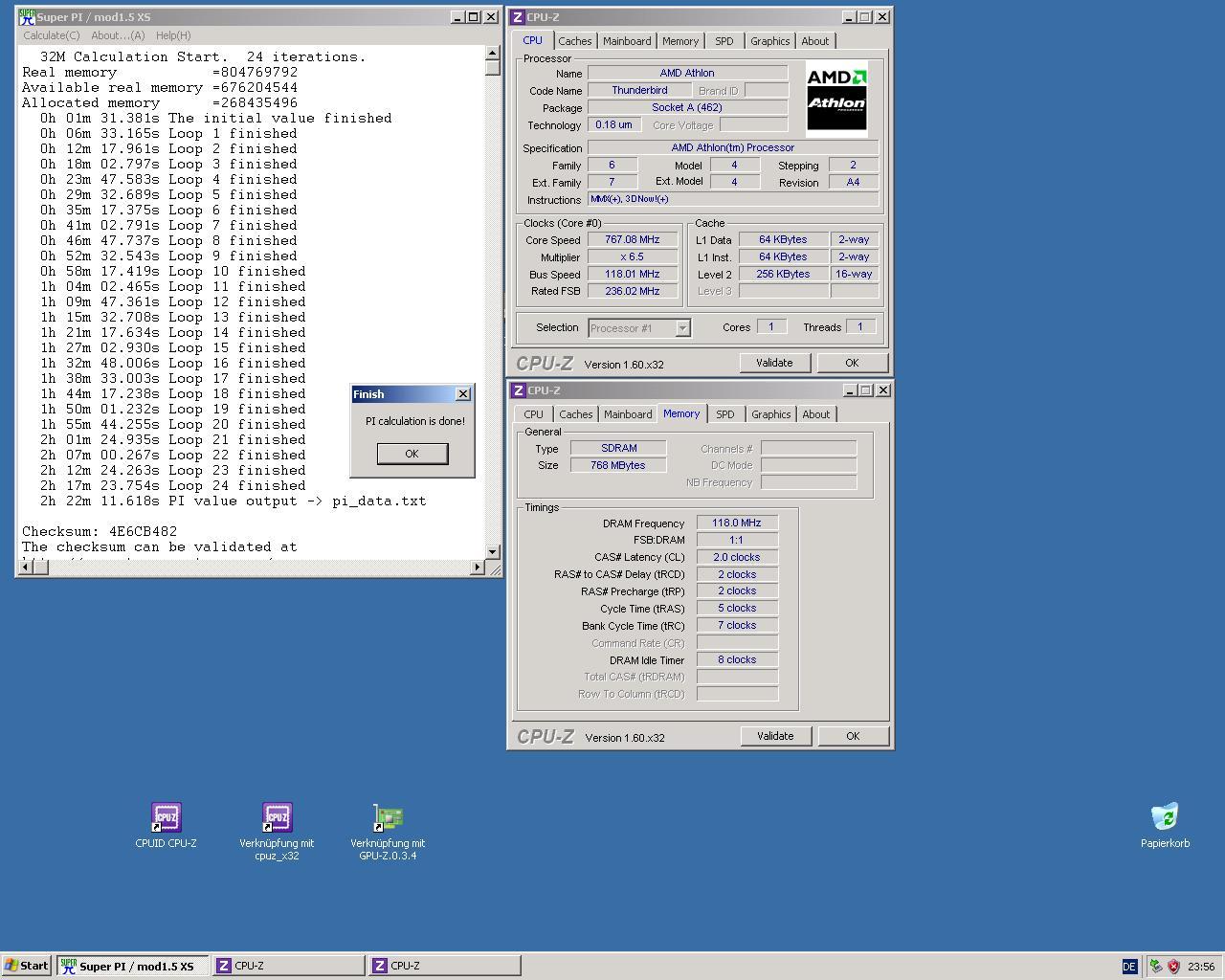Viewport: 1225px width, 980px height.
Task: Click Validate in the upper CPU-Z window
Action: [774, 363]
